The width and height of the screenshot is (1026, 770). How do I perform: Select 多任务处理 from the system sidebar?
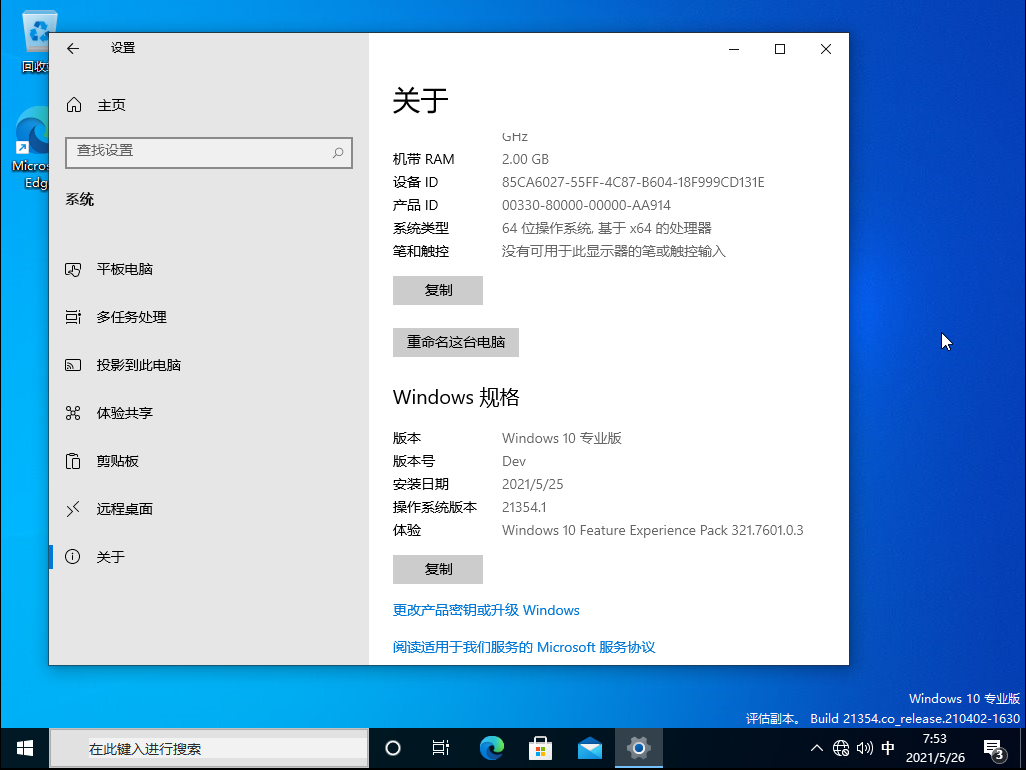coord(132,316)
